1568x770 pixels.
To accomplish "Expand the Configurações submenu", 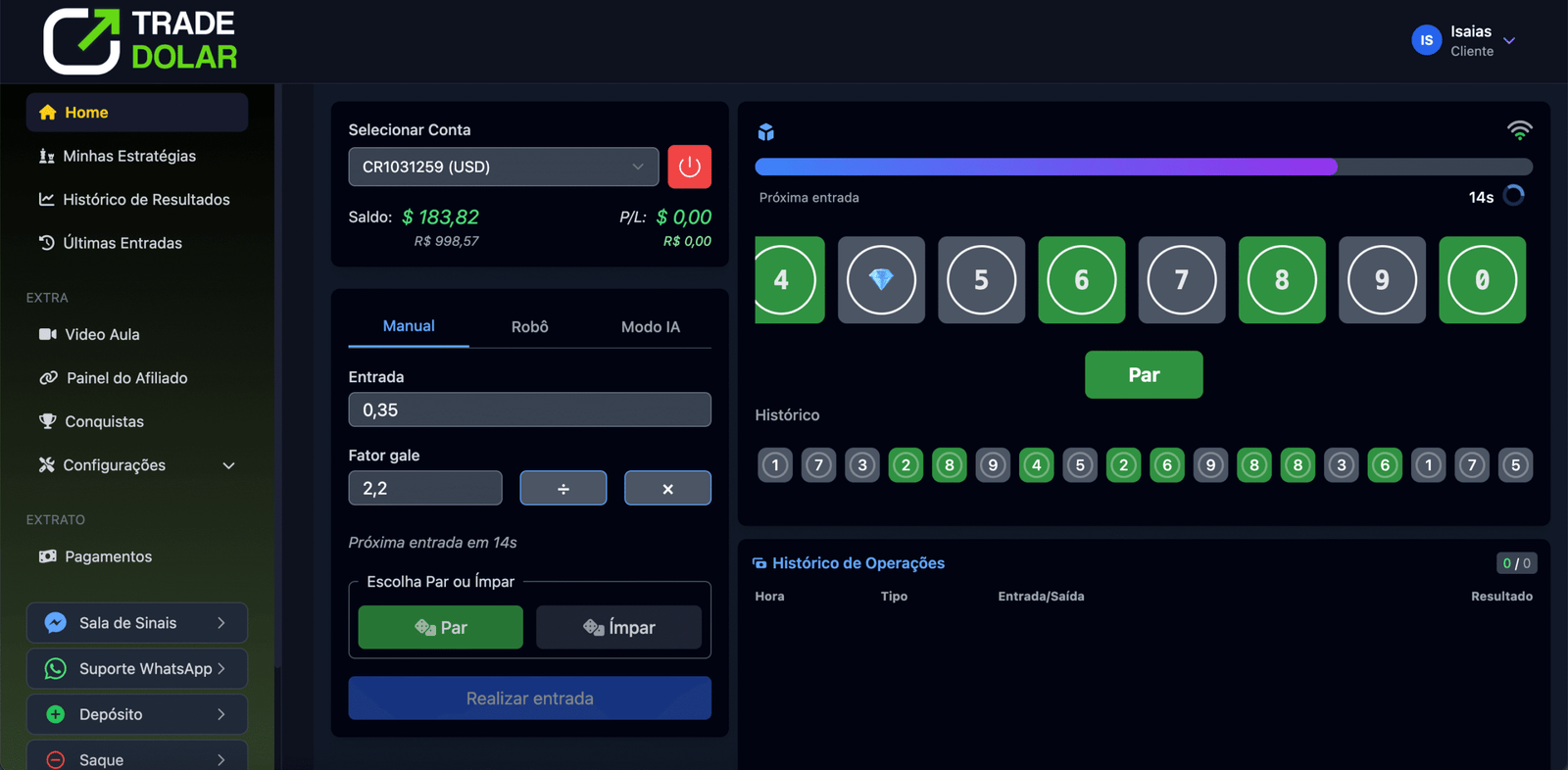I will (136, 465).
